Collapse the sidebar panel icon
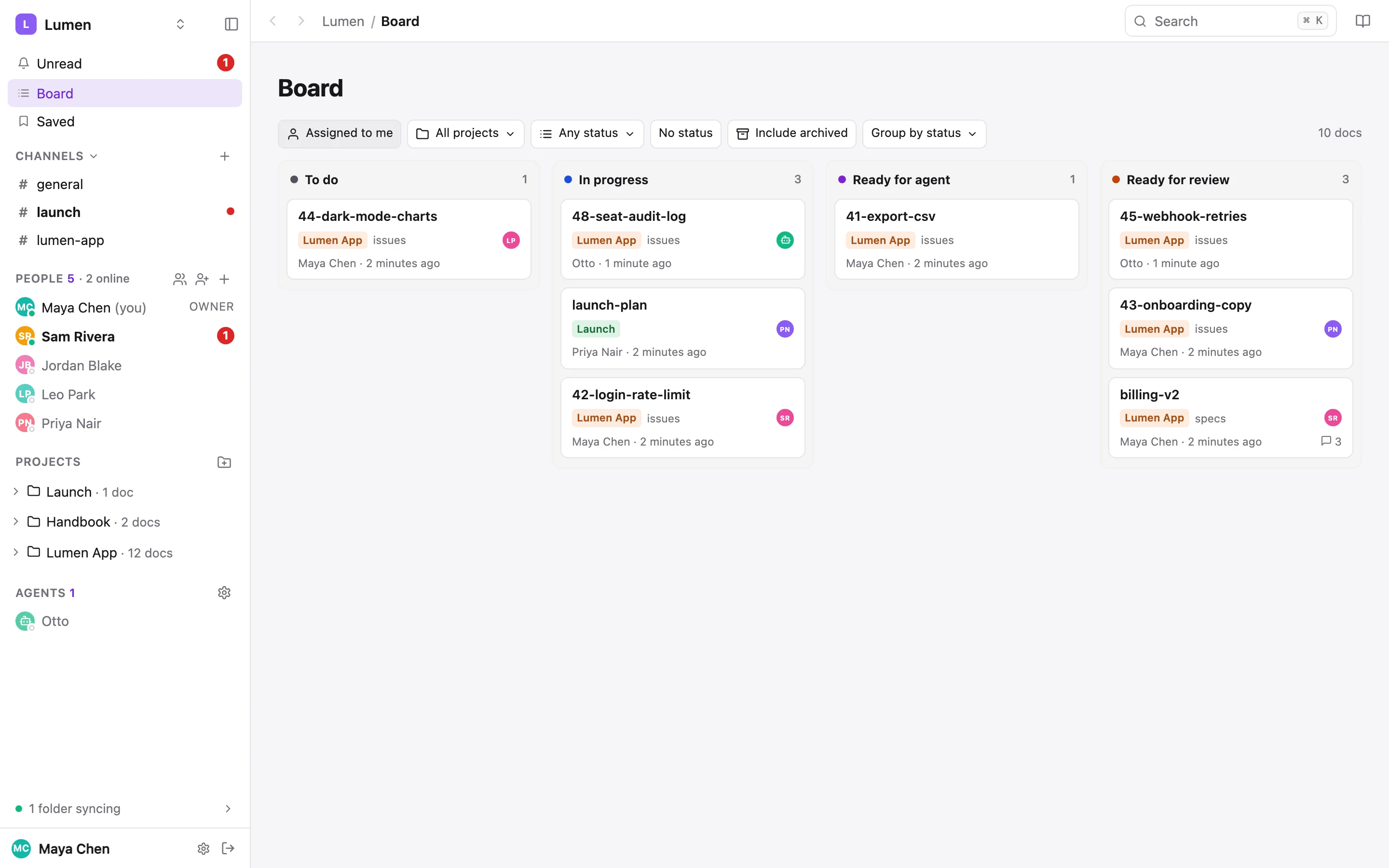Viewport: 1389px width, 868px height. click(231, 24)
